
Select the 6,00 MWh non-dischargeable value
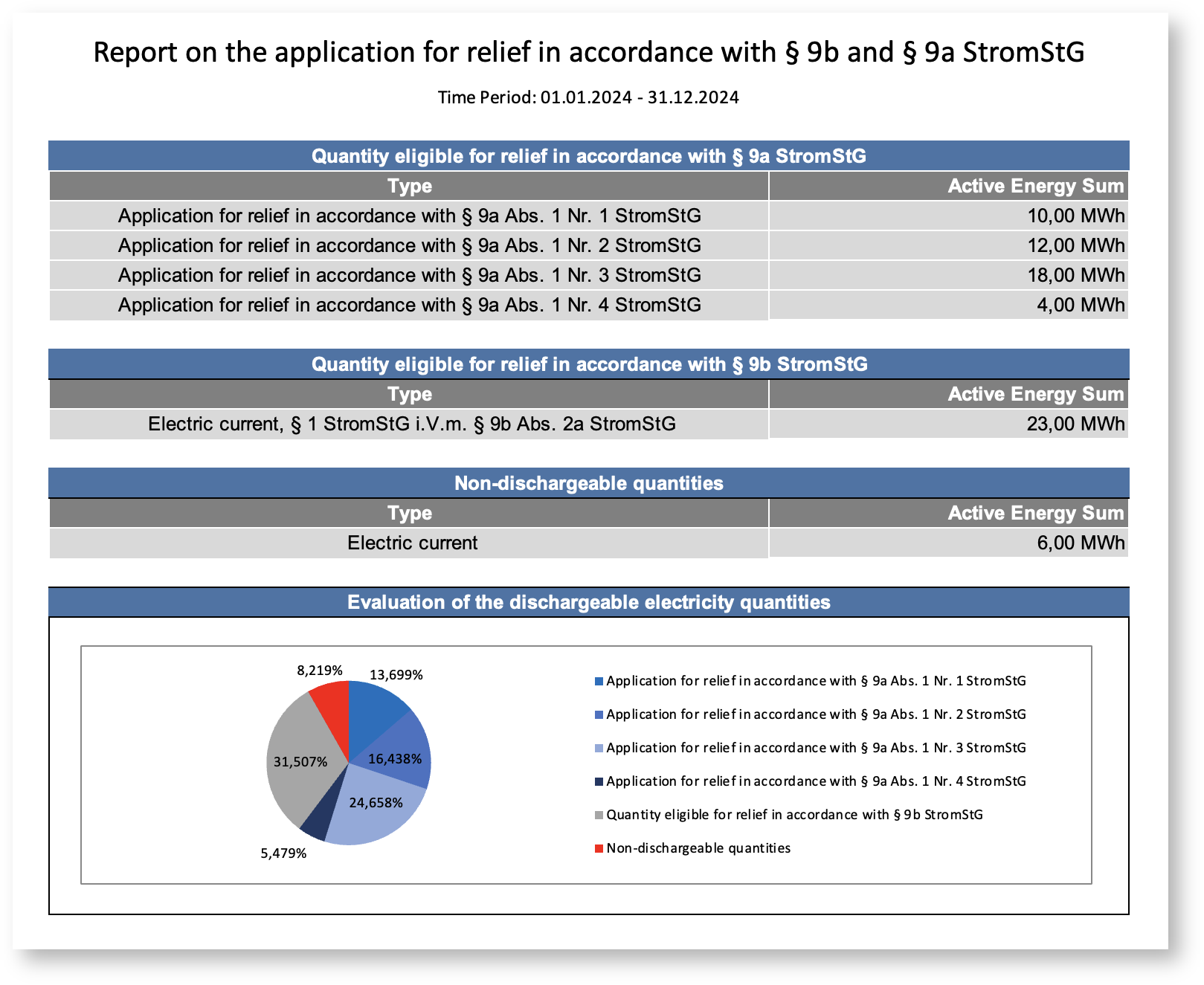pyautogui.click(x=1080, y=543)
